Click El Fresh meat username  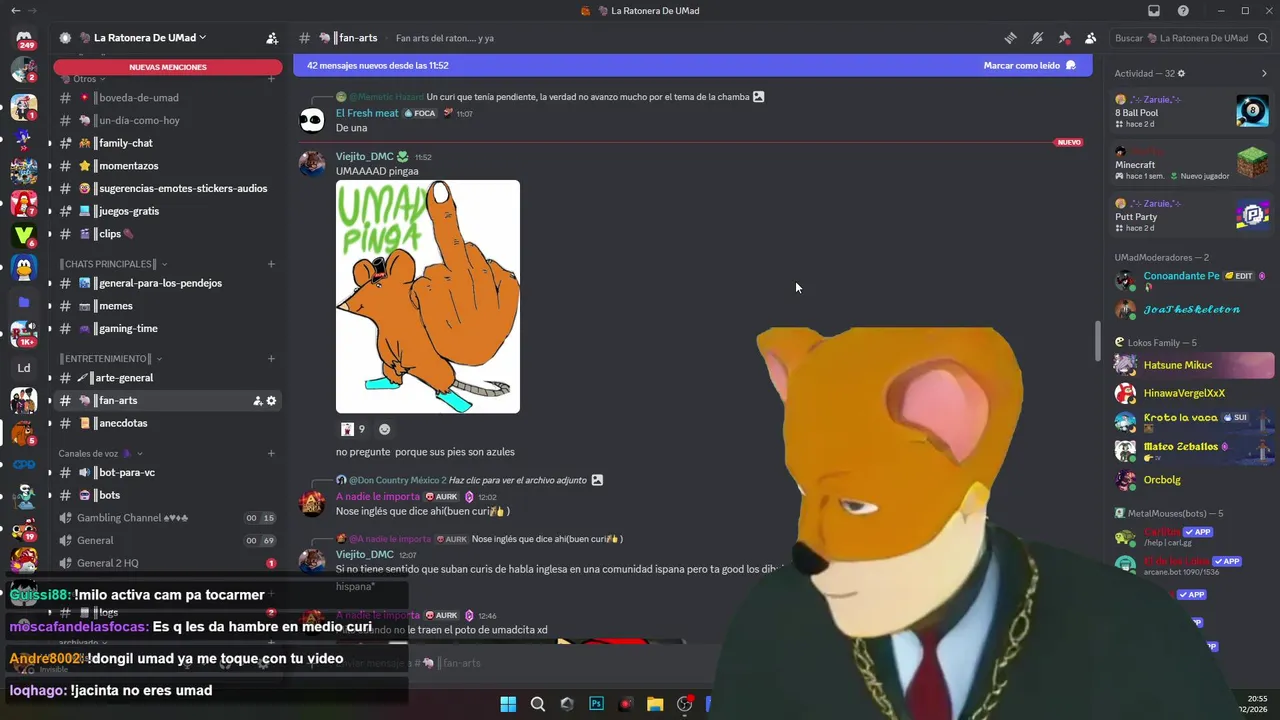click(367, 113)
